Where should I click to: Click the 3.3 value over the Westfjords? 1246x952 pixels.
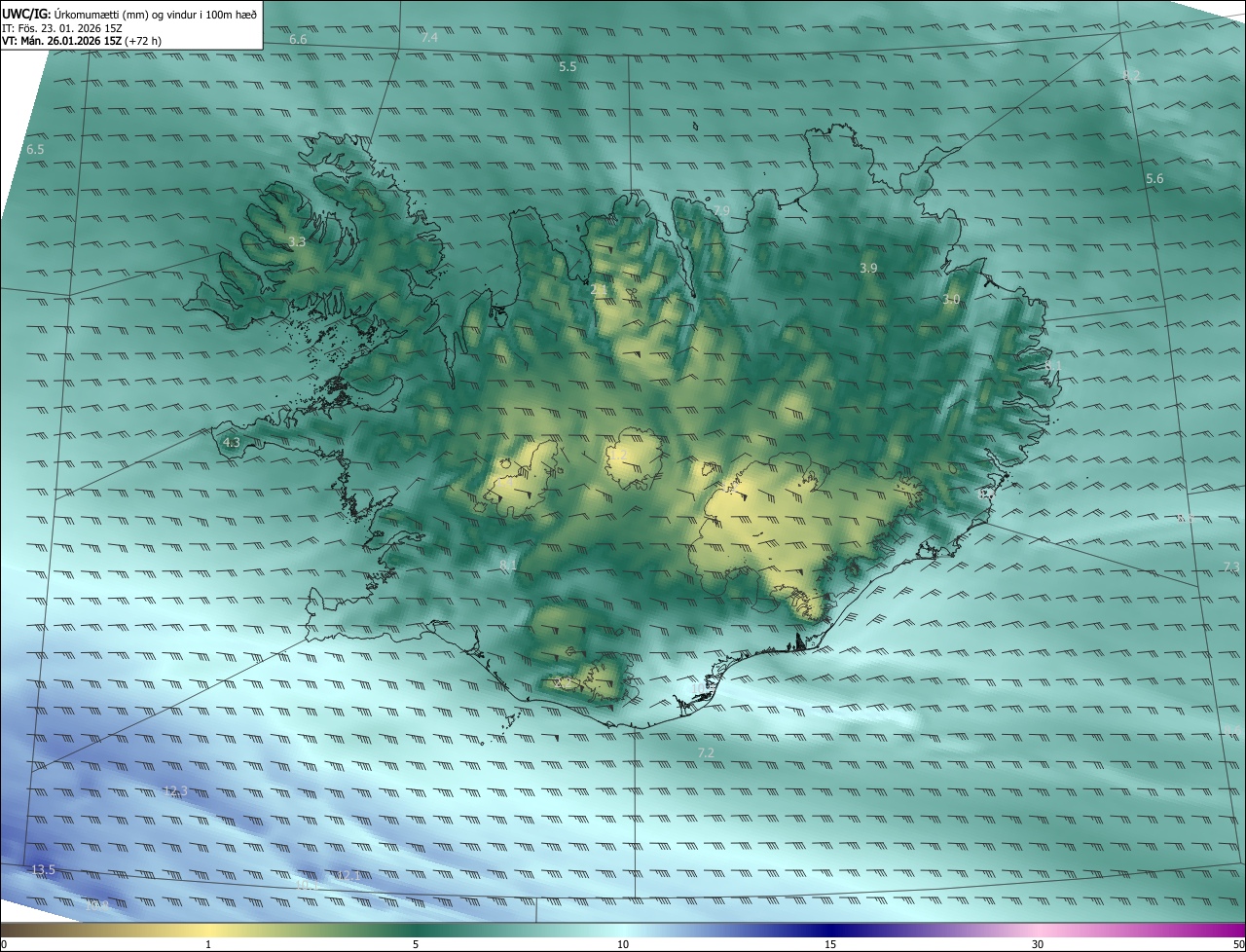(x=297, y=241)
